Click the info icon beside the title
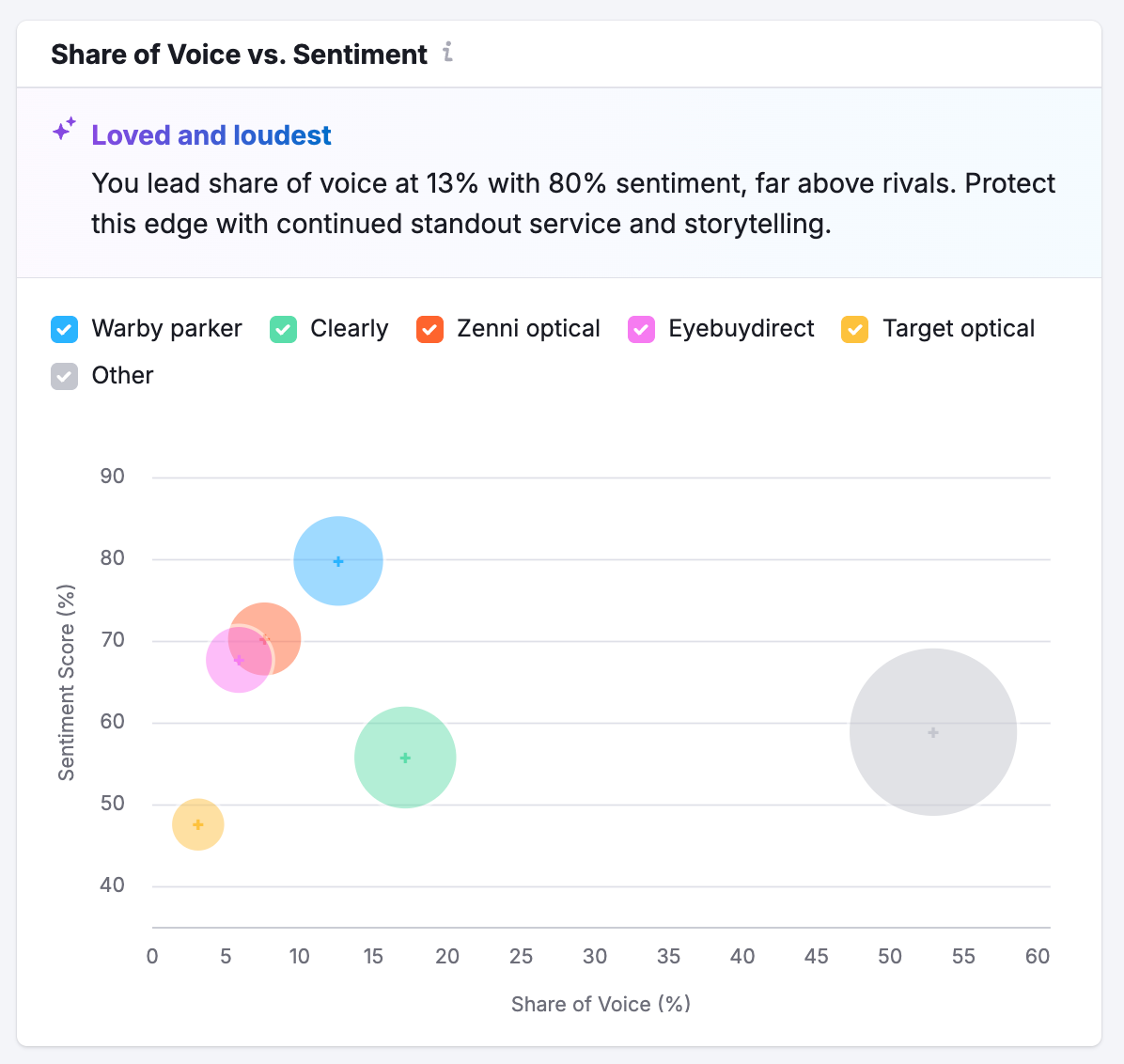This screenshot has width=1124, height=1064. point(448,53)
